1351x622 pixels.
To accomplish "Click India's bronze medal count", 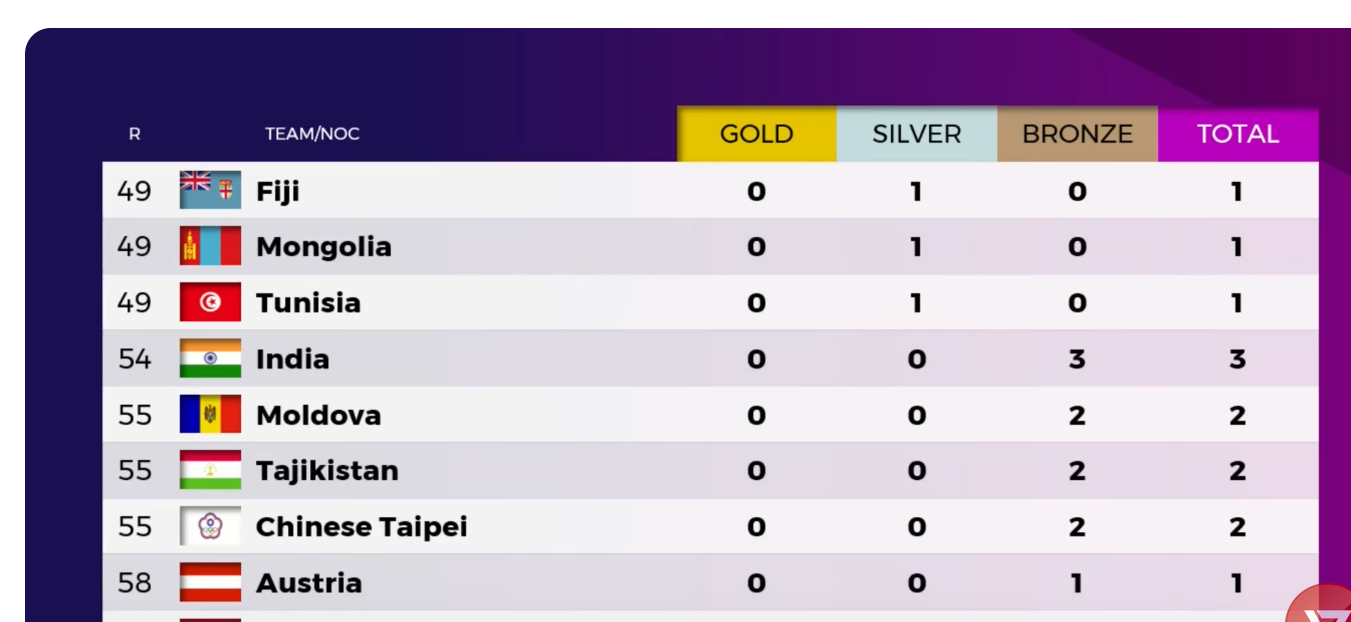I will coord(1077,359).
